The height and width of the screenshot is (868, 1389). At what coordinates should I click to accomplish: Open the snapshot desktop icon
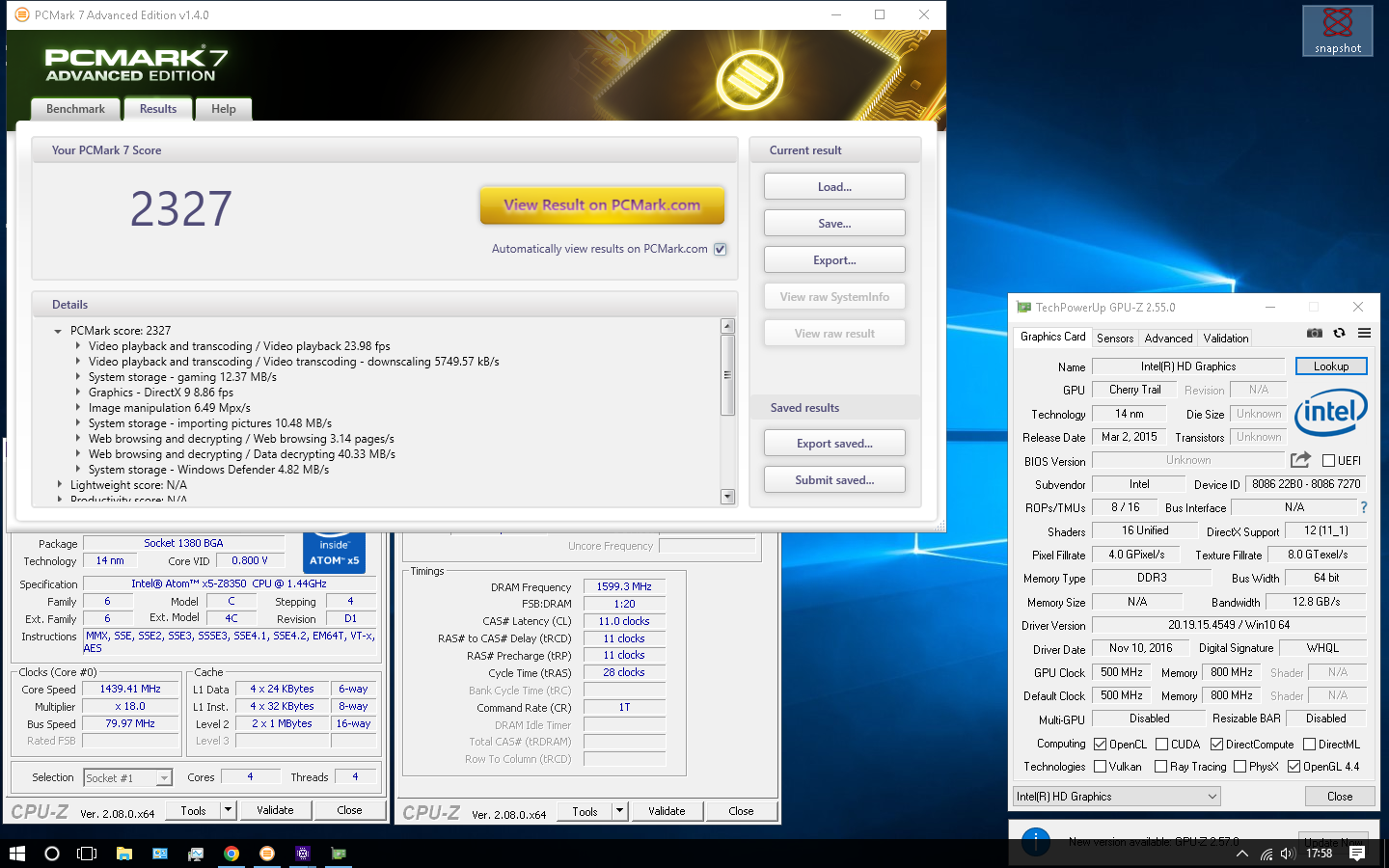(1338, 31)
